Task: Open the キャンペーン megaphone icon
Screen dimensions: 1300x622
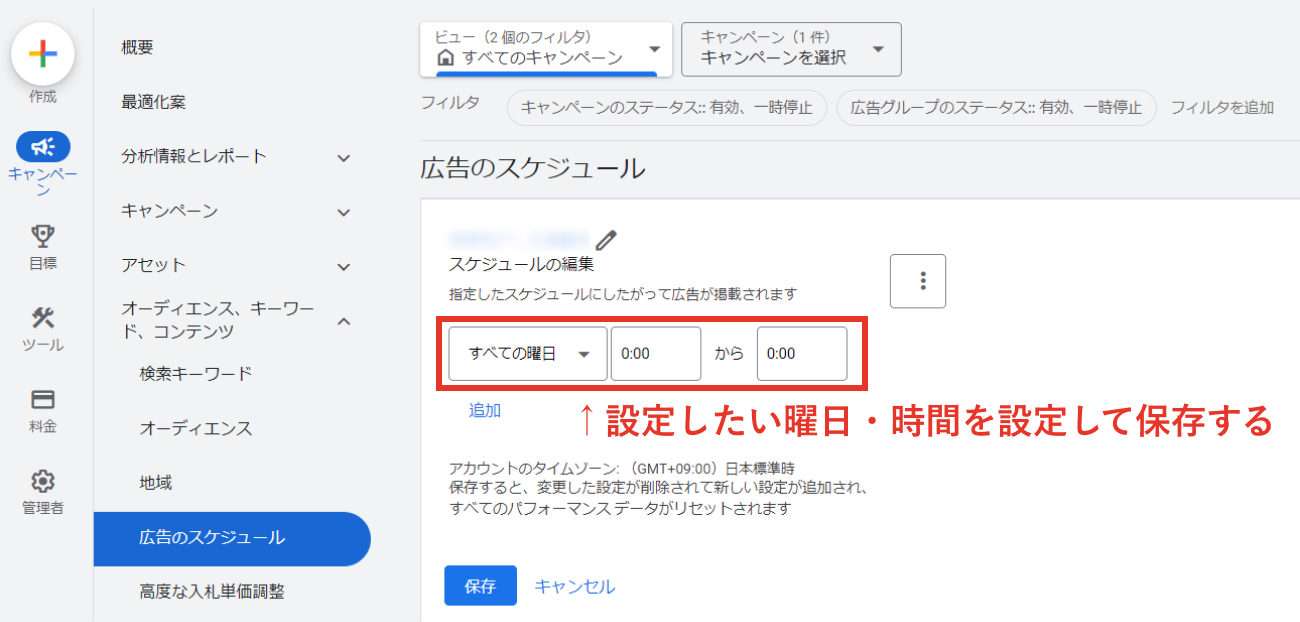Action: coord(42,147)
